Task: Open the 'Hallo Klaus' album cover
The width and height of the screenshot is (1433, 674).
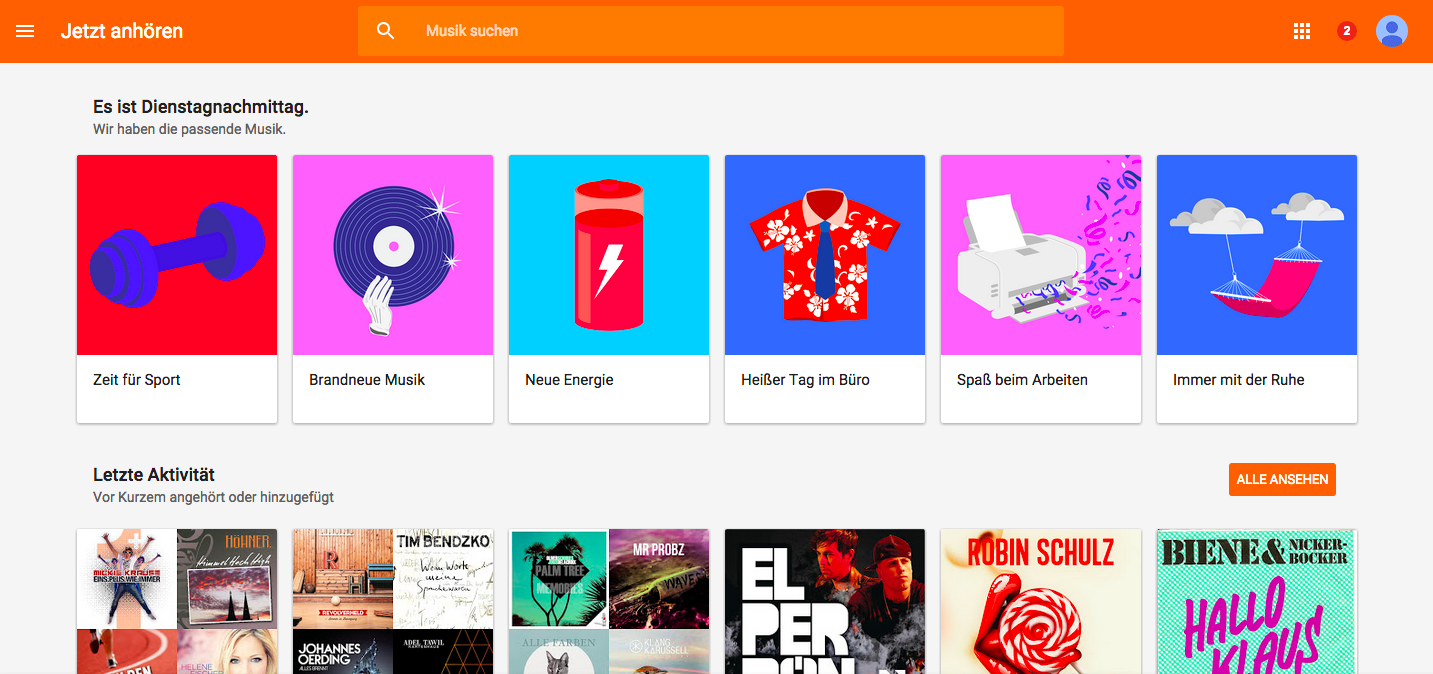Action: (x=1257, y=601)
